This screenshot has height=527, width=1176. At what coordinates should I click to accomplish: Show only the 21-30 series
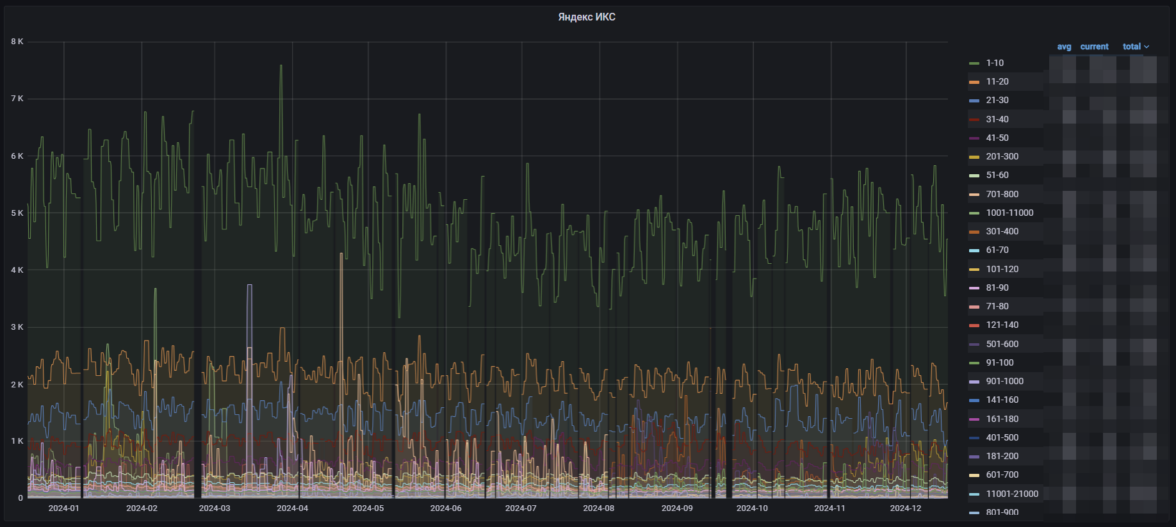point(999,100)
